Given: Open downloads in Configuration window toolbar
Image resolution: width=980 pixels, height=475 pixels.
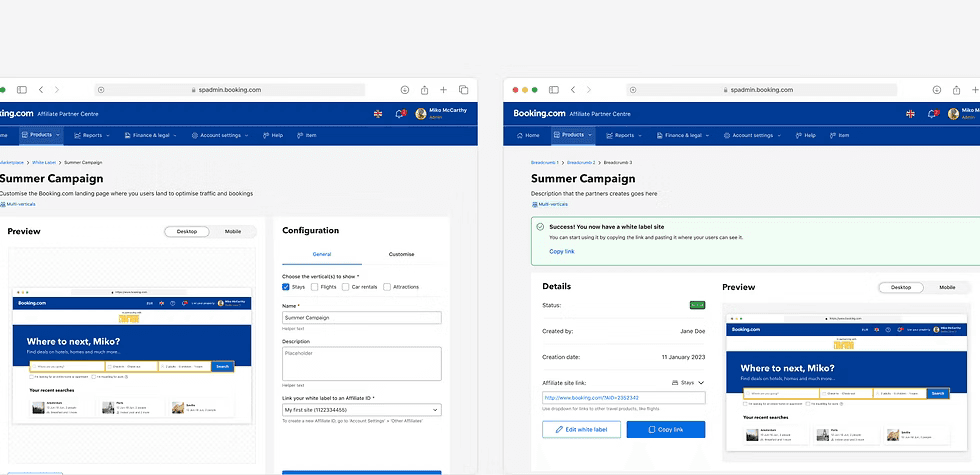Looking at the screenshot, I should point(405,90).
